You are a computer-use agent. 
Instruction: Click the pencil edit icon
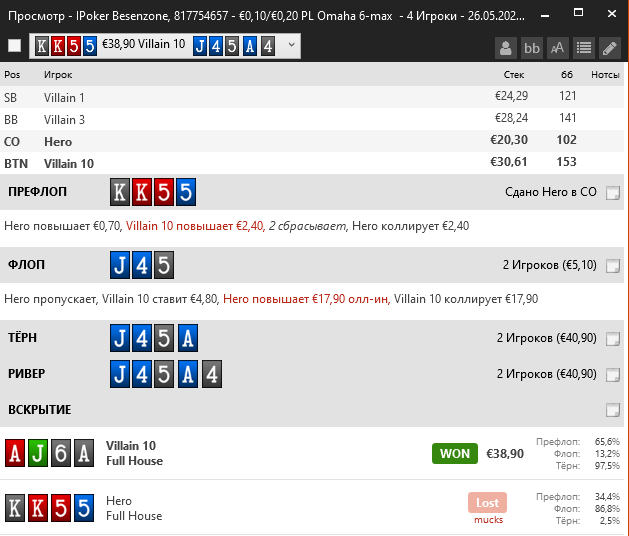pos(610,48)
